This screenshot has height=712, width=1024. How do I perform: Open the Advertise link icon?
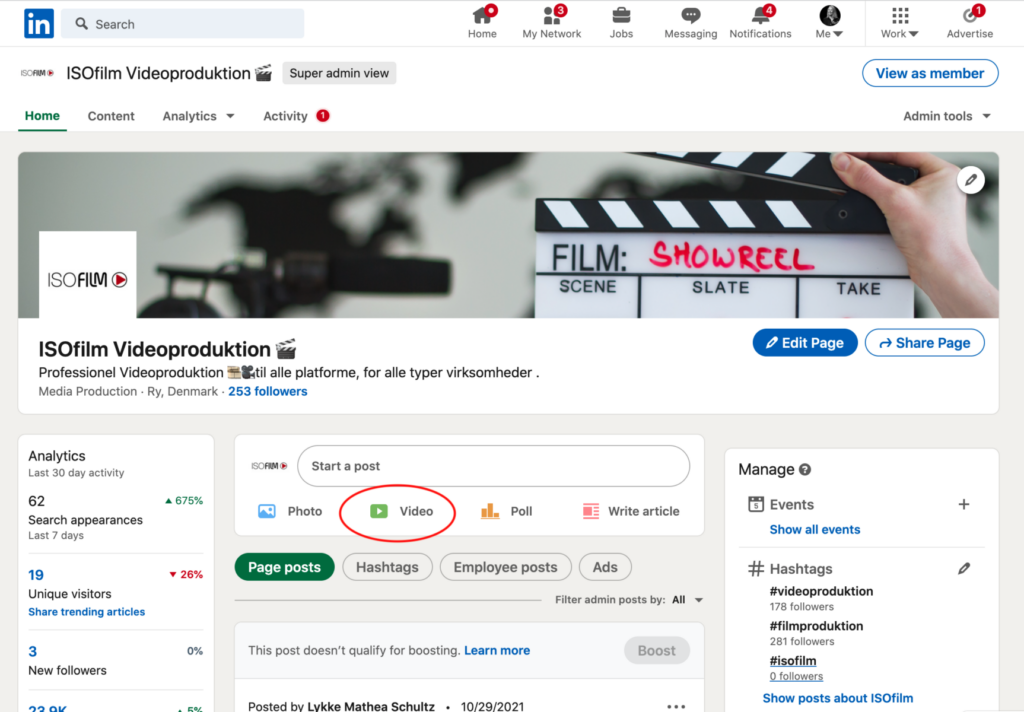click(x=970, y=22)
